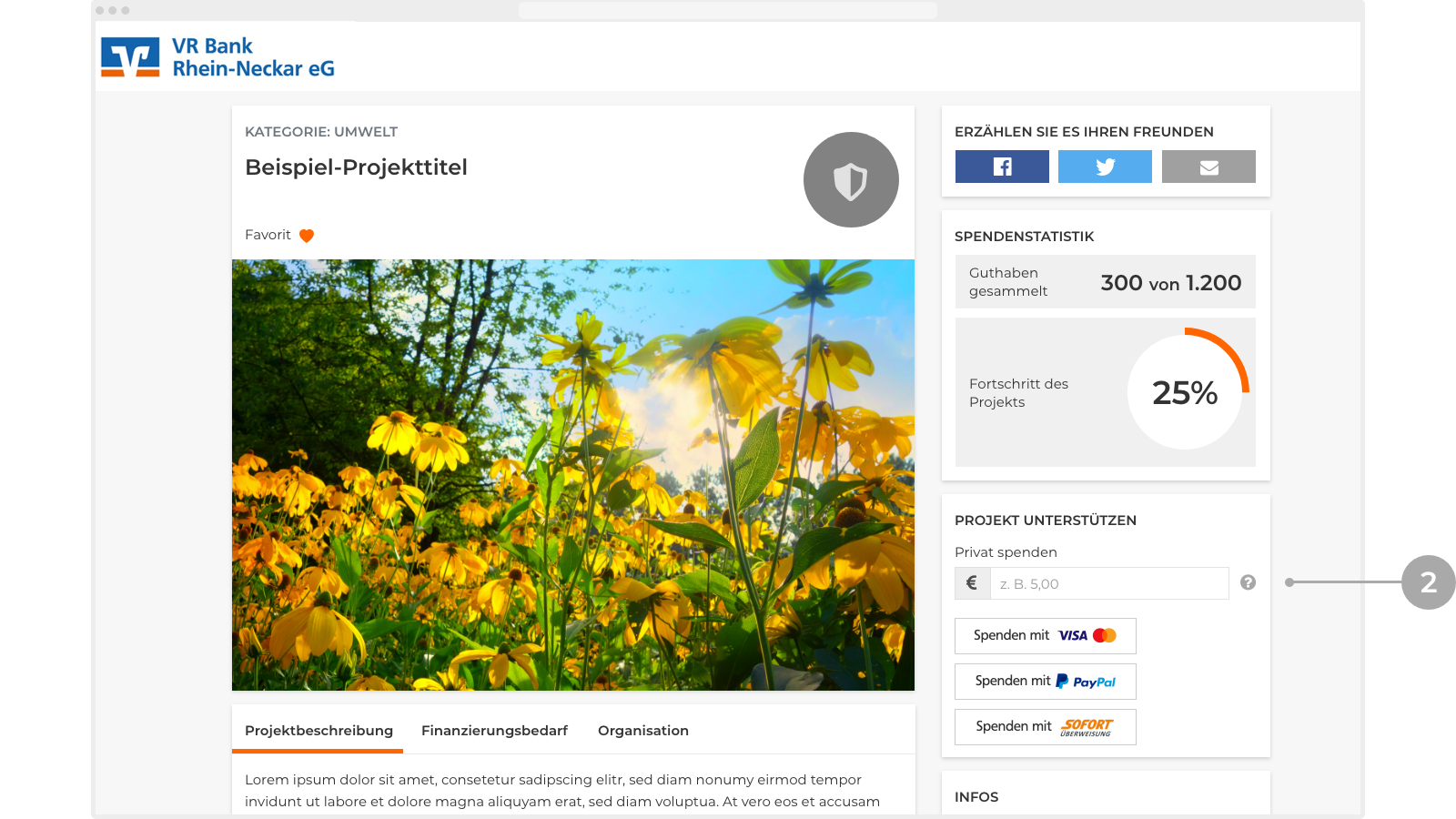1456x819 pixels.
Task: Toggle the orange Favorit heart
Action: [307, 236]
